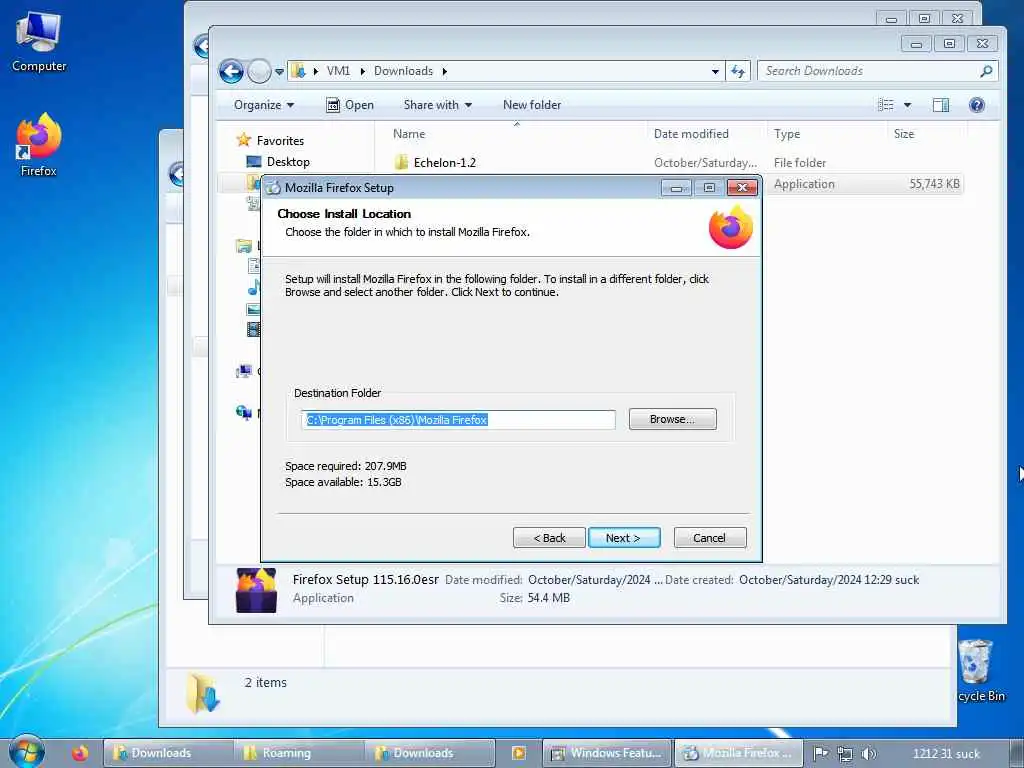Open the Share with menu
Screen dimensions: 1024x768
click(x=438, y=104)
